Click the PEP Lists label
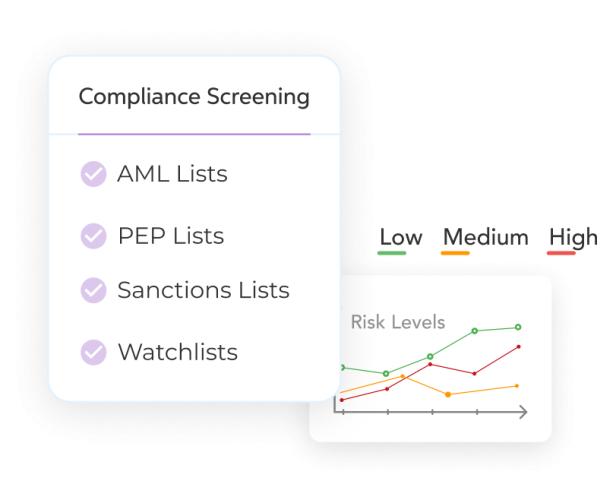 coord(170,237)
